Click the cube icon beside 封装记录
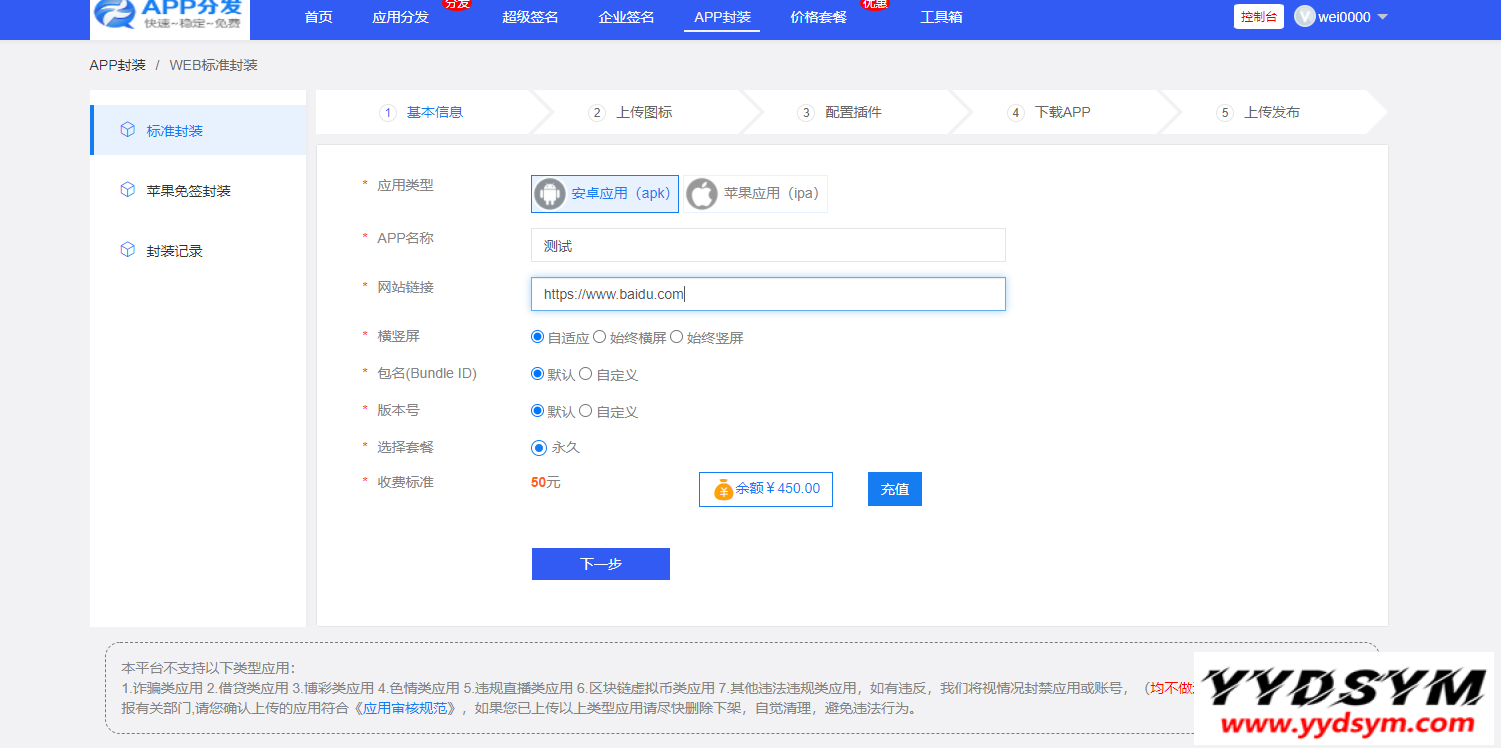Screen dimensions: 1501x748 [127, 250]
